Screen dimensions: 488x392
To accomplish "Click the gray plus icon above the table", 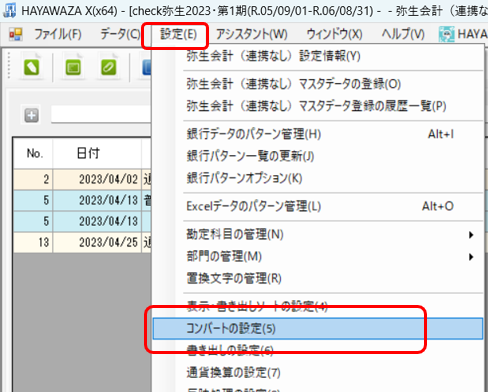I will pyautogui.click(x=31, y=115).
